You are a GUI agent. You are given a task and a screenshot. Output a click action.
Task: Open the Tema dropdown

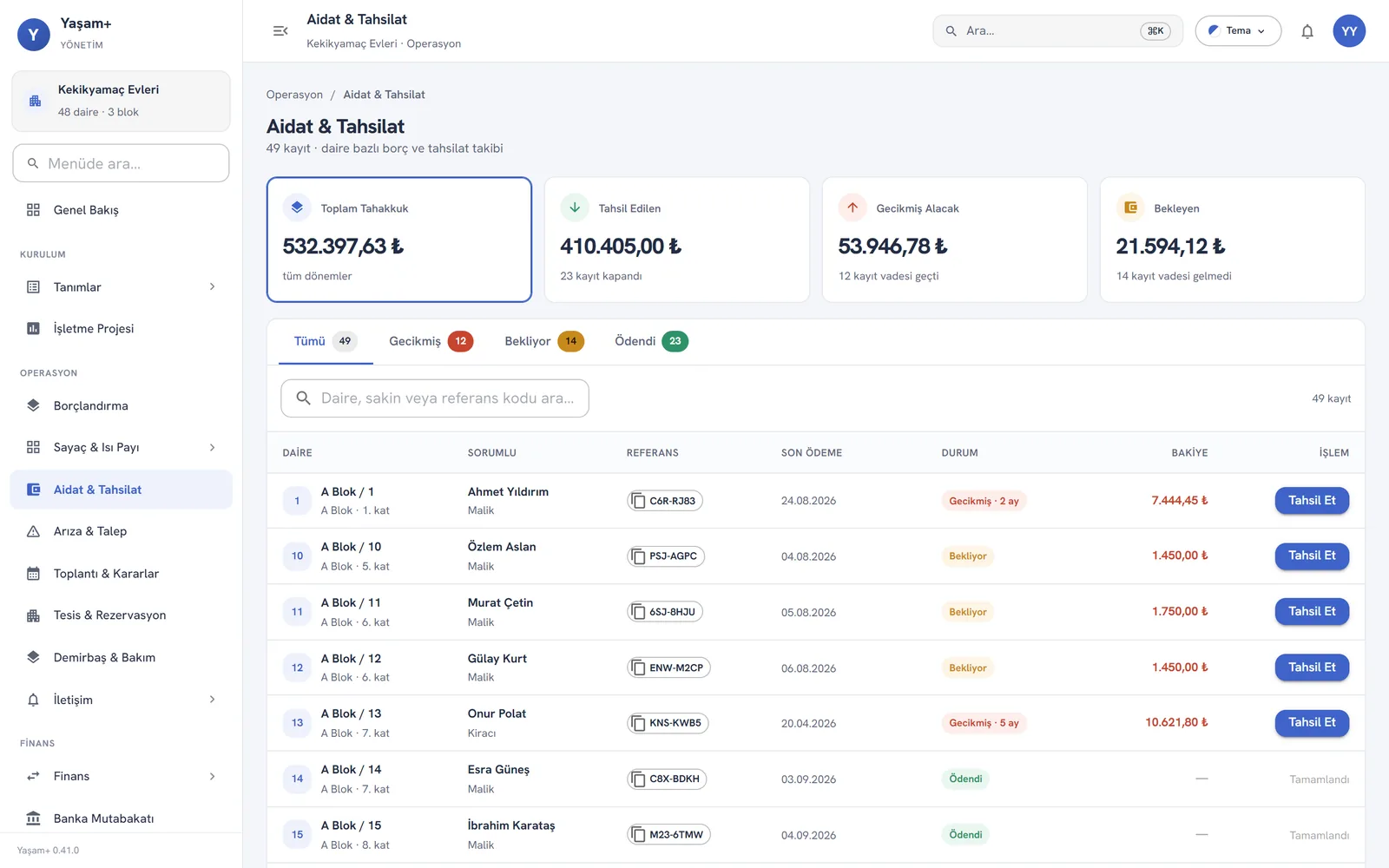(x=1238, y=31)
